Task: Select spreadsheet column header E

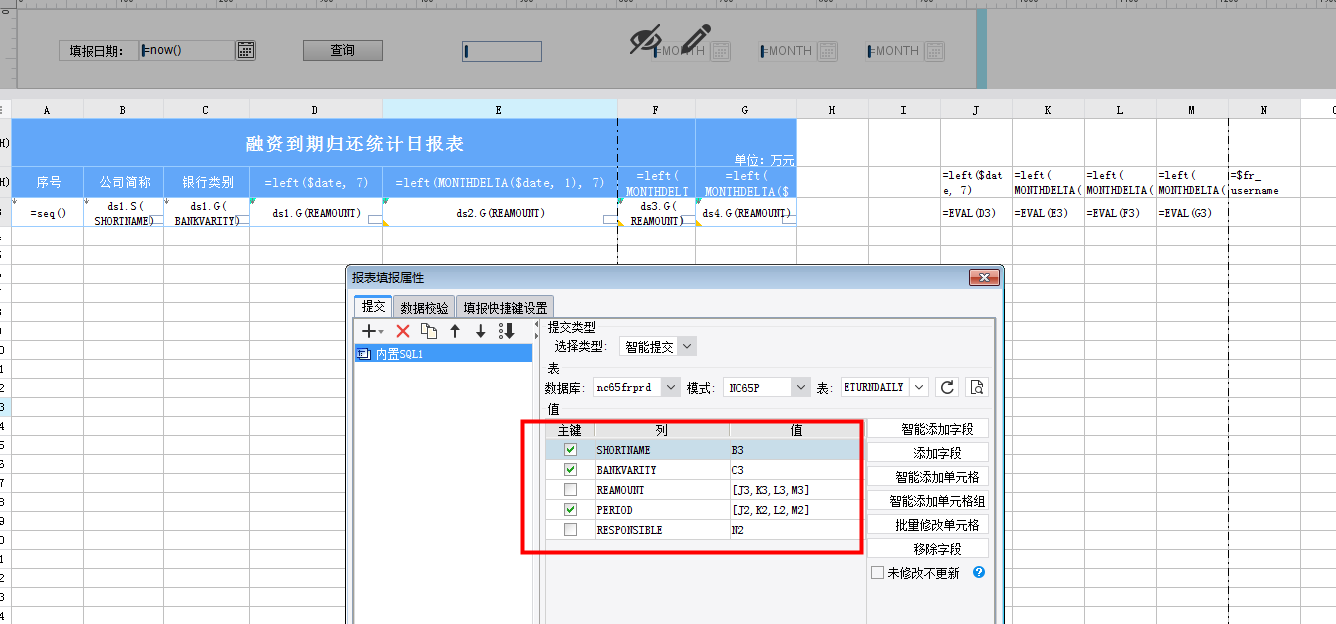Action: (500, 110)
